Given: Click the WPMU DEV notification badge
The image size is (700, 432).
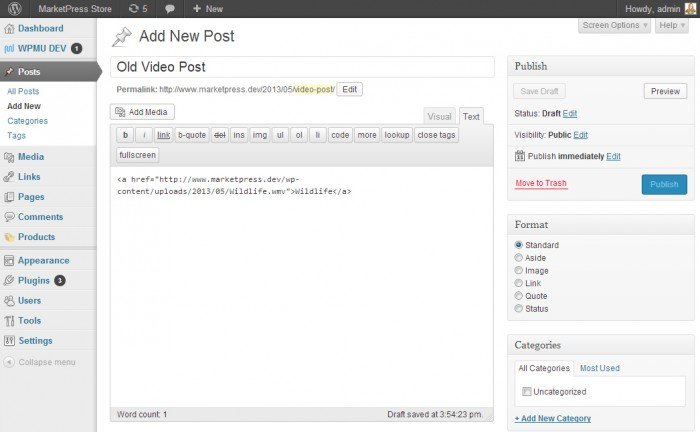Looking at the screenshot, I should [x=76, y=48].
